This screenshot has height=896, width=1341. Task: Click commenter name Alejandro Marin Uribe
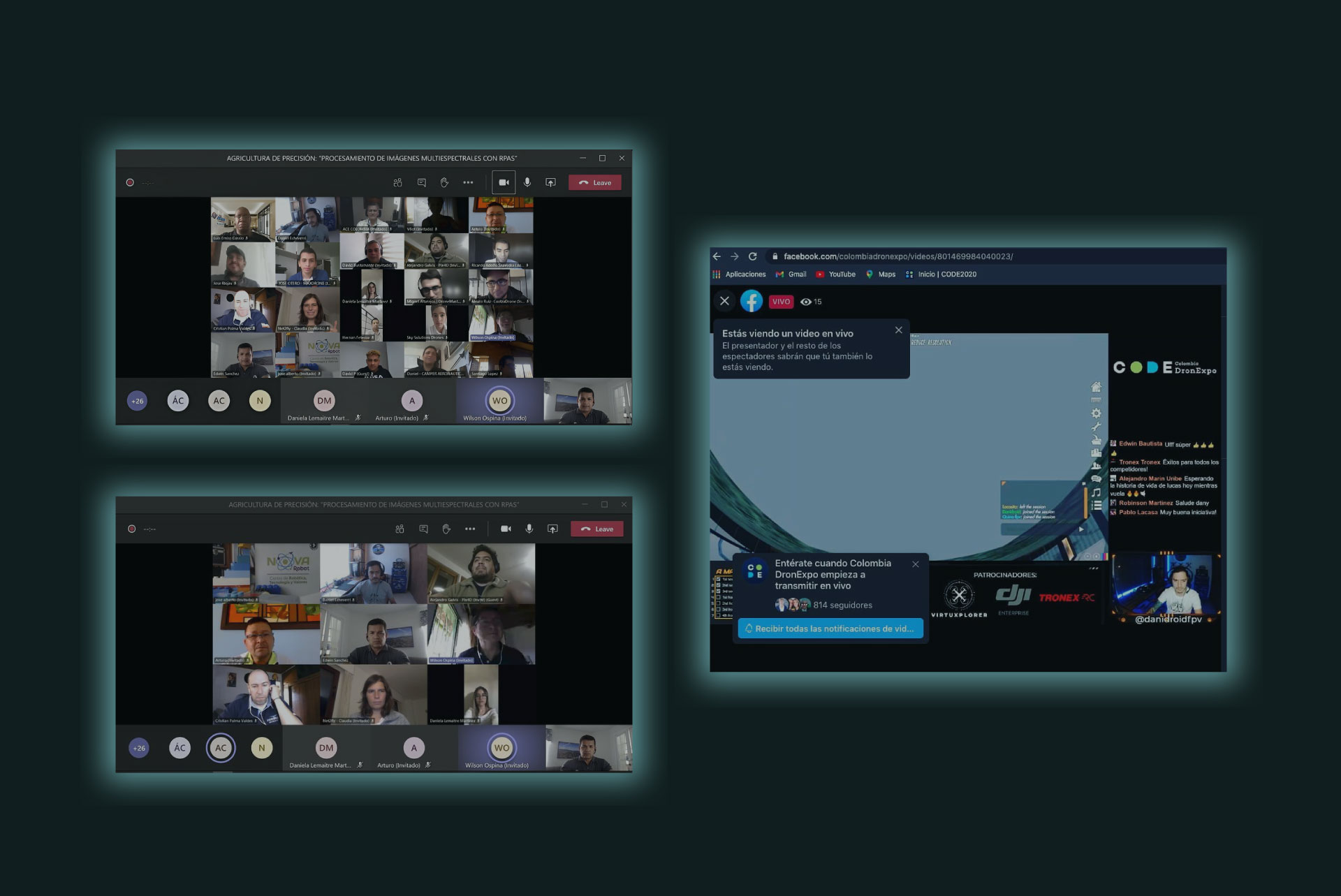click(1150, 478)
